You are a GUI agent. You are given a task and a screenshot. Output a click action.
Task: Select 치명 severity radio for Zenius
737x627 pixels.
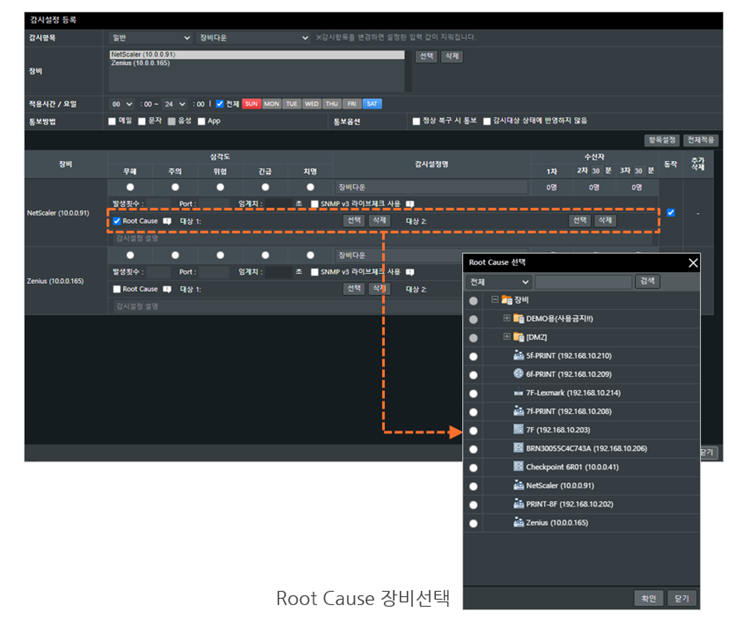click(x=310, y=255)
